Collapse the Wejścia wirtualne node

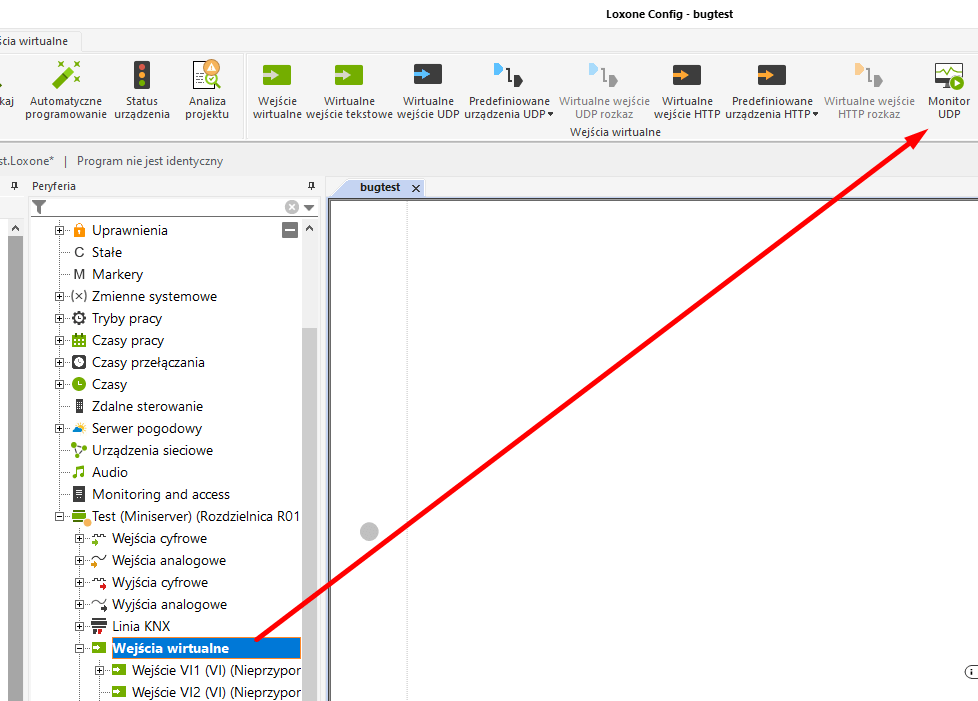80,648
